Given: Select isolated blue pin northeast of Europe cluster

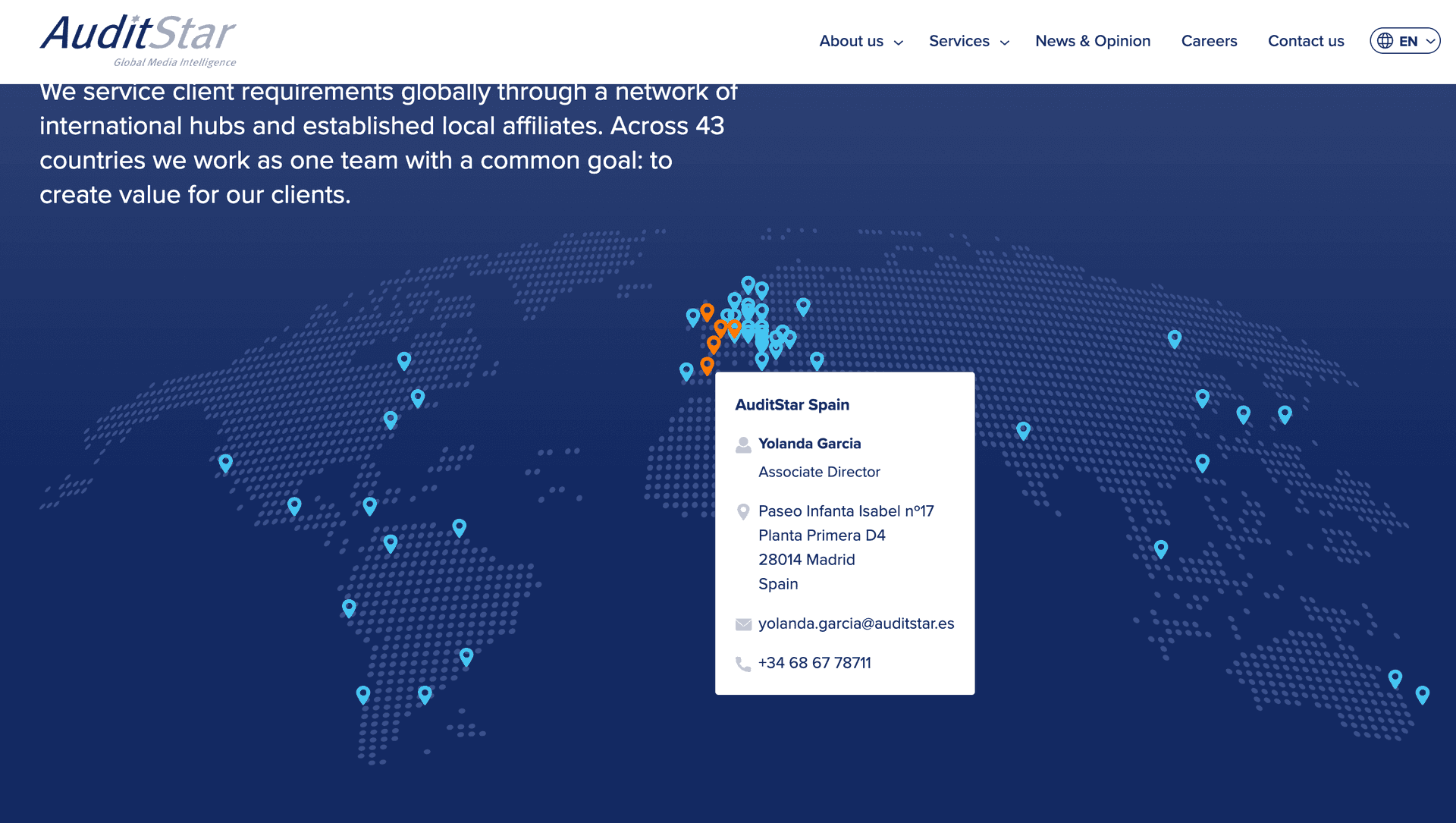Looking at the screenshot, I should 803,306.
